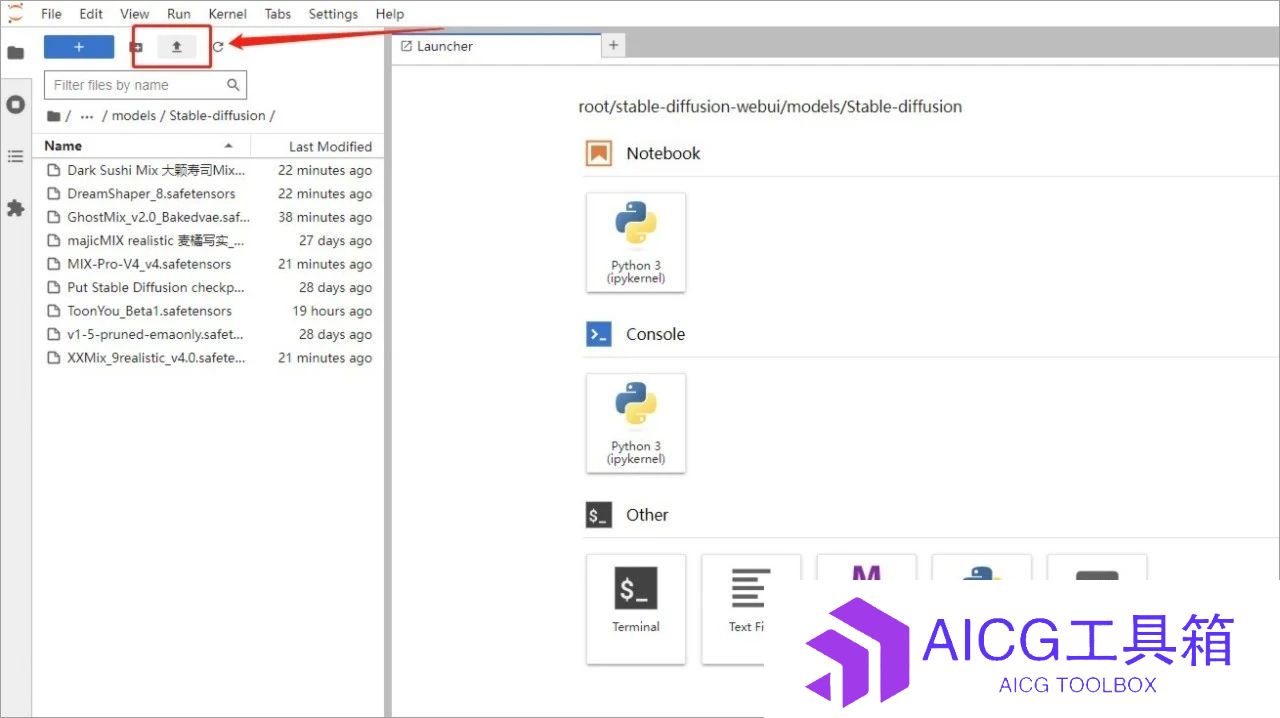Launch Python 3 notebook card
Image resolution: width=1280 pixels, height=718 pixels.
click(x=636, y=243)
